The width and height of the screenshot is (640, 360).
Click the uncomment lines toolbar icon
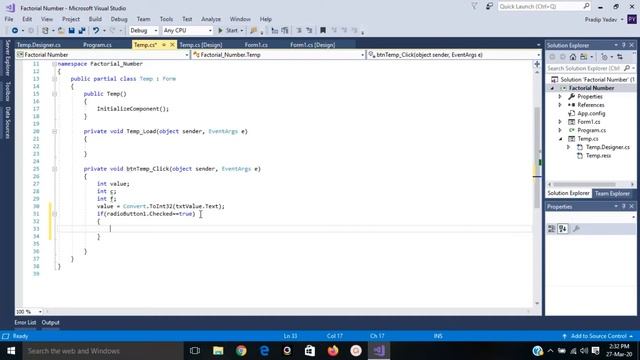309,31
